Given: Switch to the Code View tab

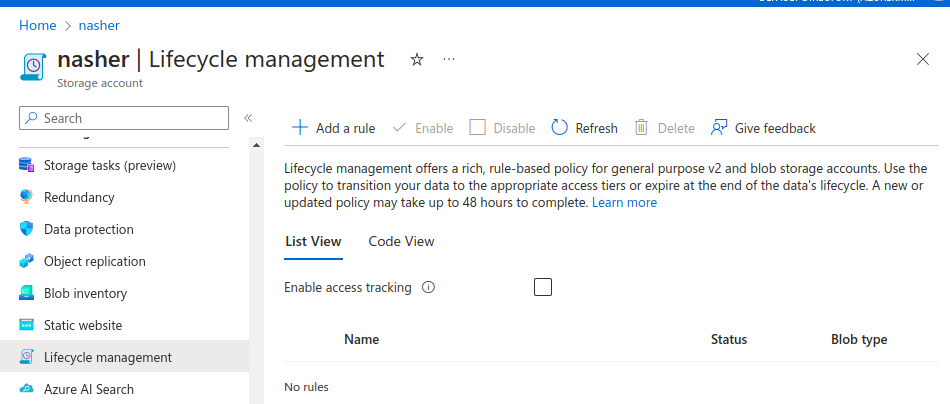Looking at the screenshot, I should pyautogui.click(x=401, y=241).
